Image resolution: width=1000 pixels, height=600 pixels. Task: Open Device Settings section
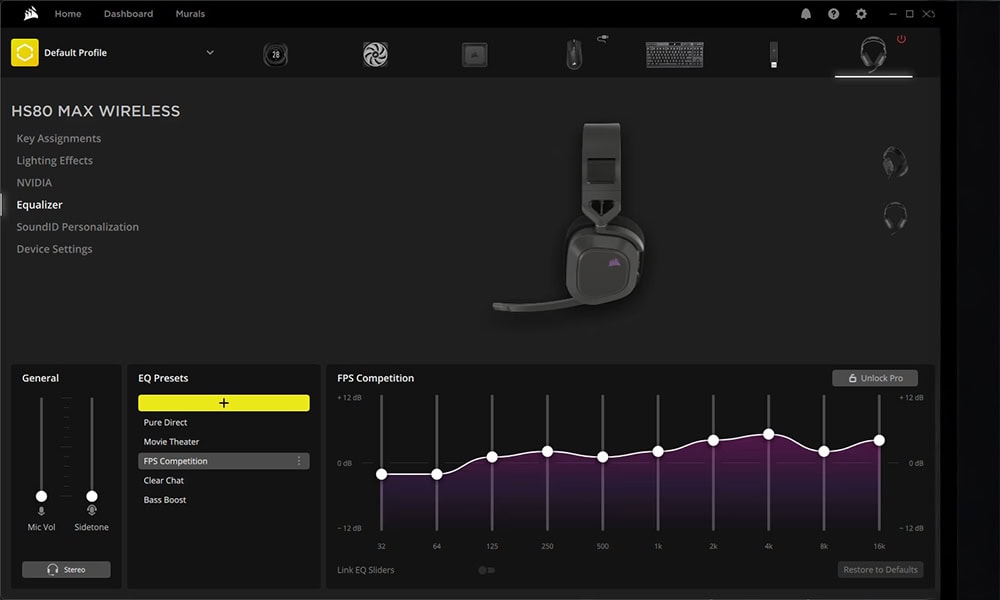point(54,249)
